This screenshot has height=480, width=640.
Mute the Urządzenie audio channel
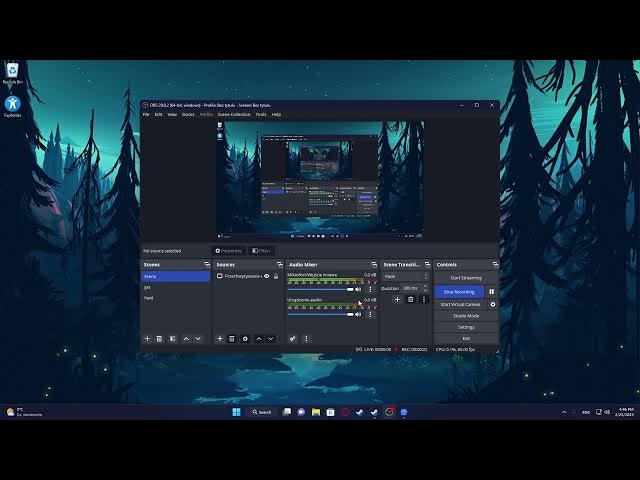tap(358, 314)
